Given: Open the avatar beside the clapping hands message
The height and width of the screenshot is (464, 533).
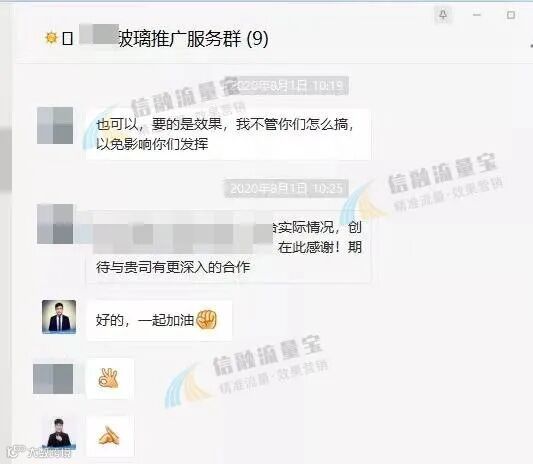Looking at the screenshot, I should (59, 434).
